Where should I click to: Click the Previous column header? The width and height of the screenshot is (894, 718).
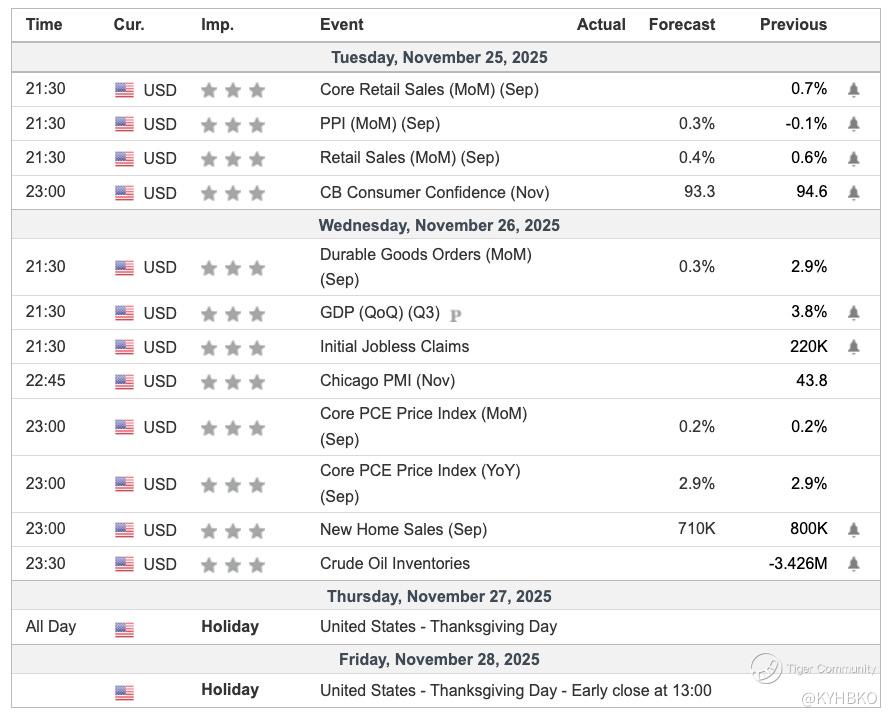point(793,25)
